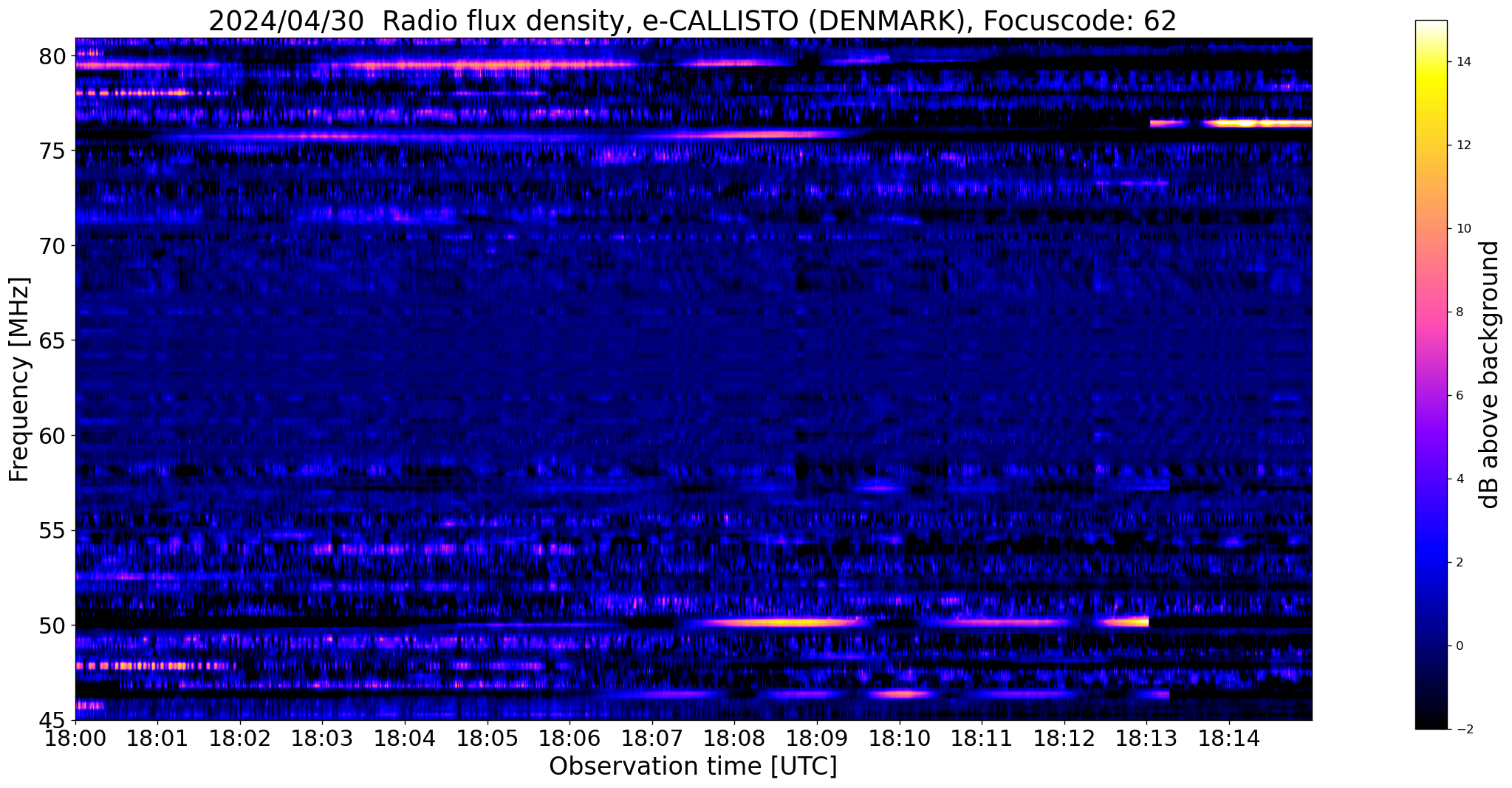Click the 60 MHz frequency tick label
Image resolution: width=1512 pixels, height=788 pixels.
point(52,436)
